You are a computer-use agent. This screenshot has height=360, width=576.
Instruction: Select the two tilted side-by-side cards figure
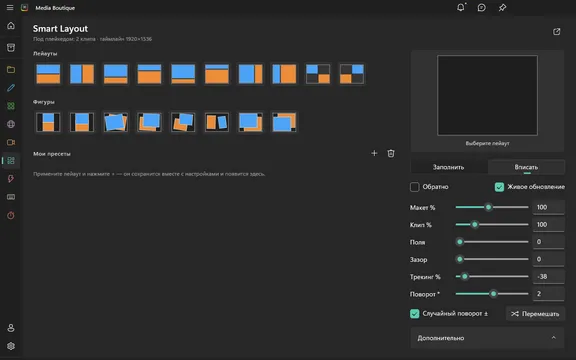[x=217, y=122]
